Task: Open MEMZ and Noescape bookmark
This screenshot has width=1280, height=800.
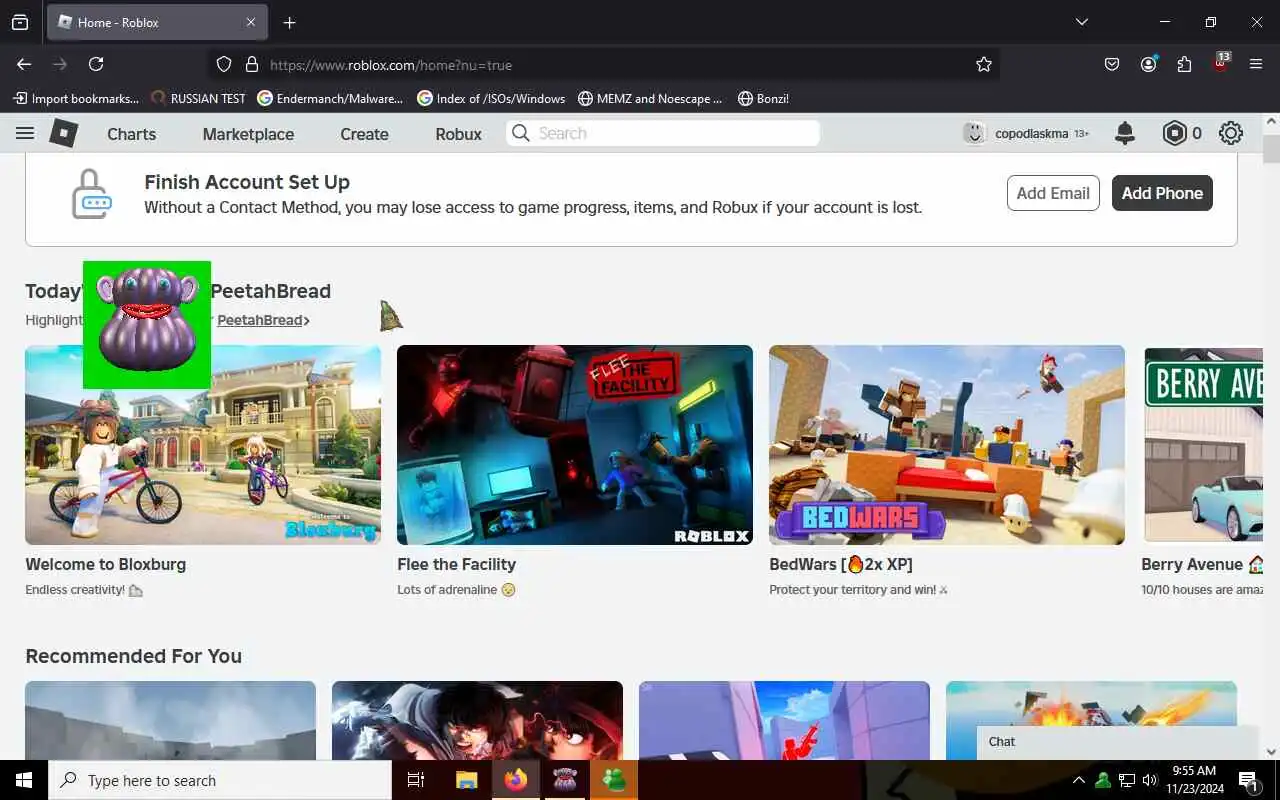Action: [x=650, y=98]
